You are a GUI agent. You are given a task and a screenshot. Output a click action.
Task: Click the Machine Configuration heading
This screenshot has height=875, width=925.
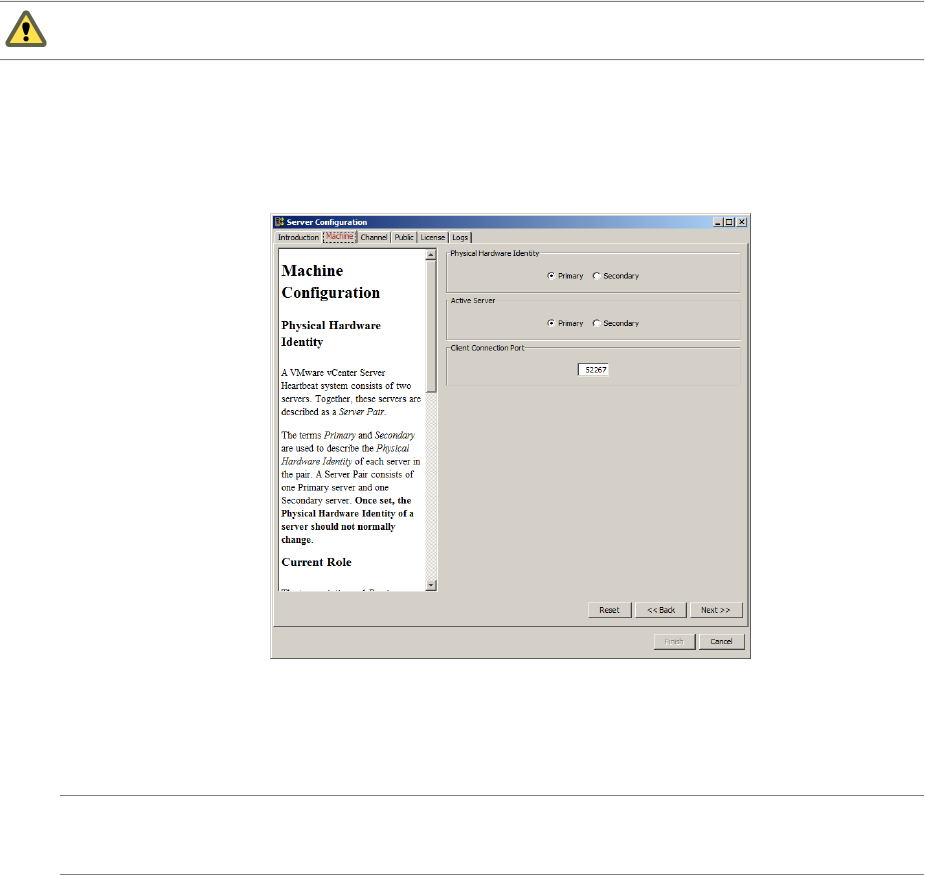[x=330, y=281]
